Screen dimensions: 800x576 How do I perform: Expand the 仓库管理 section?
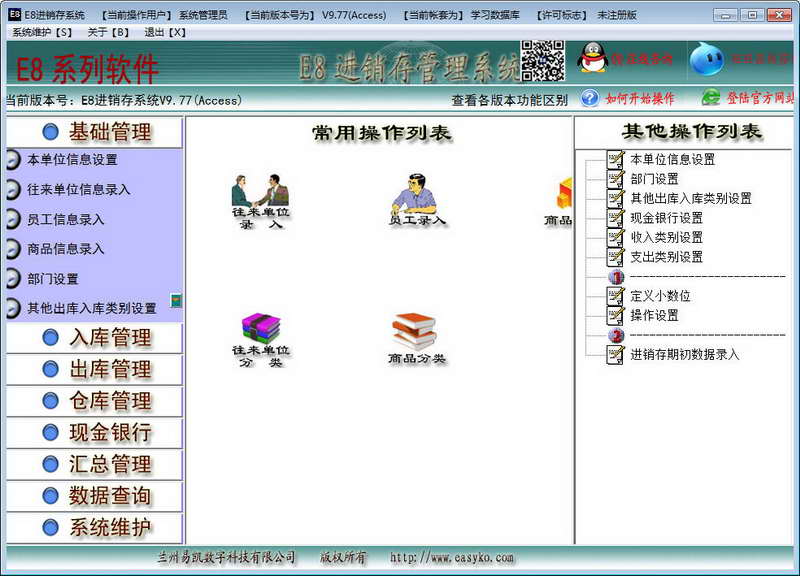(x=94, y=401)
